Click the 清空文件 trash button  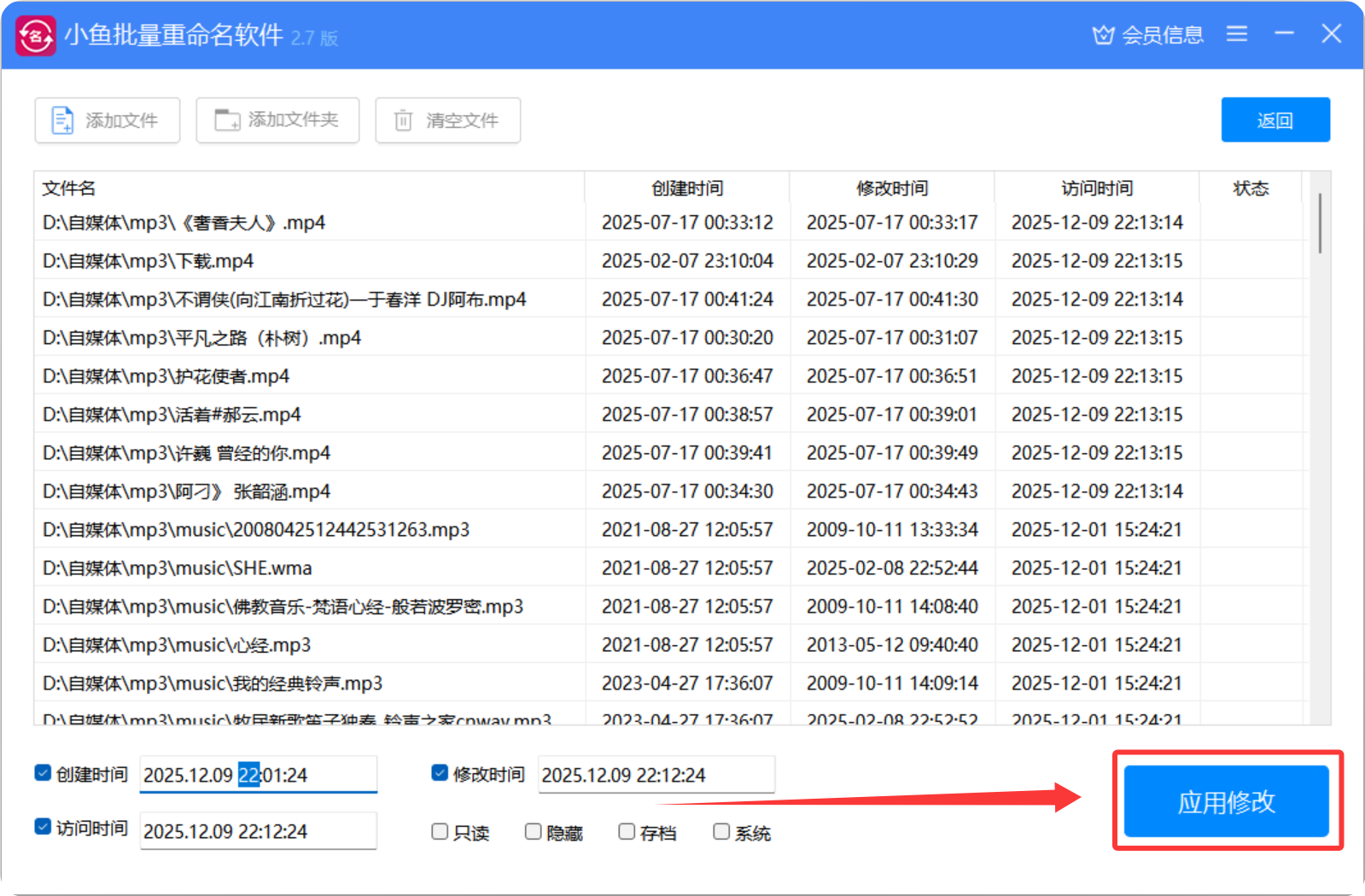coord(447,120)
